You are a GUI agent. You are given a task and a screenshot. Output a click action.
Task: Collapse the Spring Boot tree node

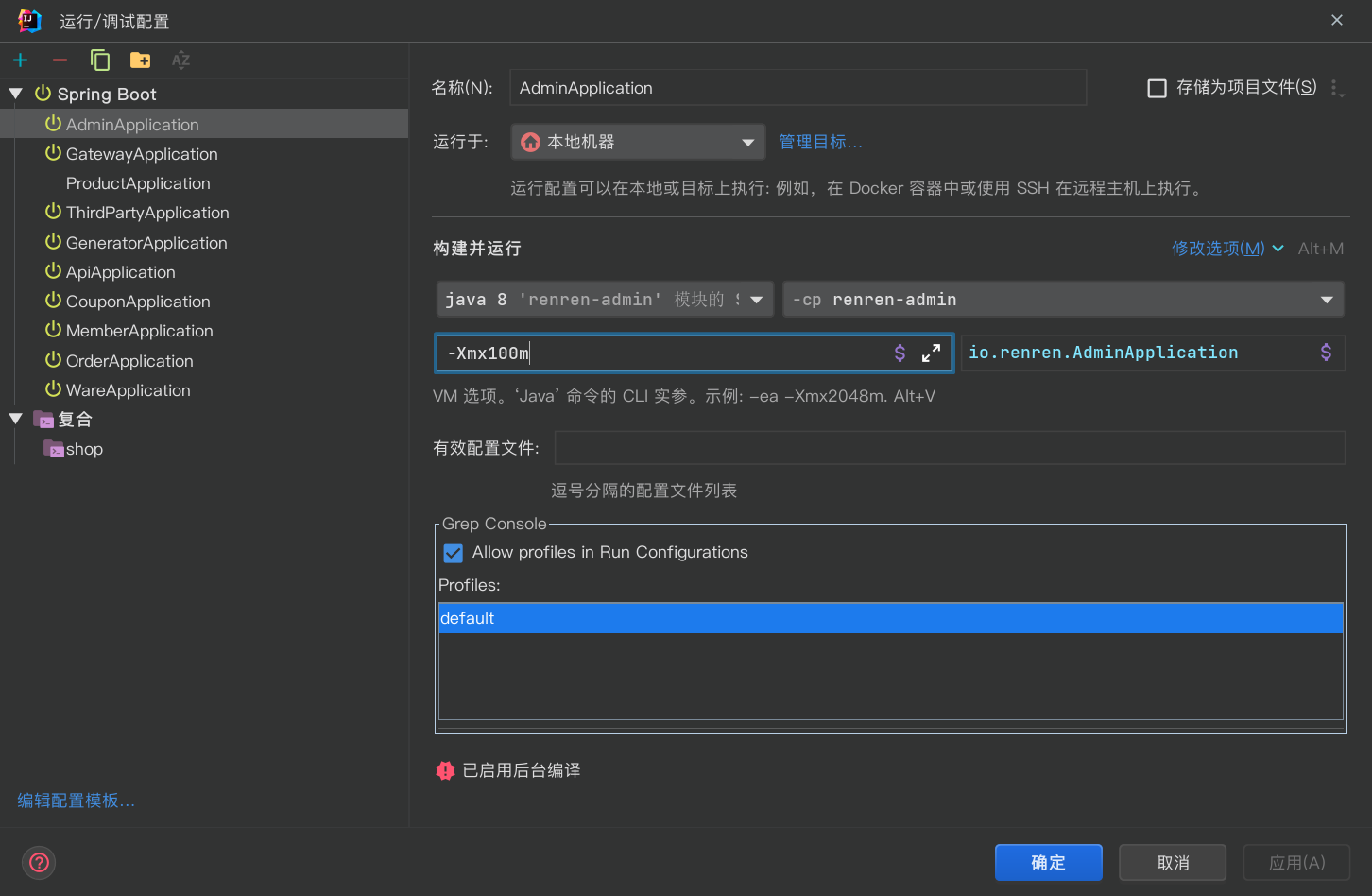click(x=16, y=94)
